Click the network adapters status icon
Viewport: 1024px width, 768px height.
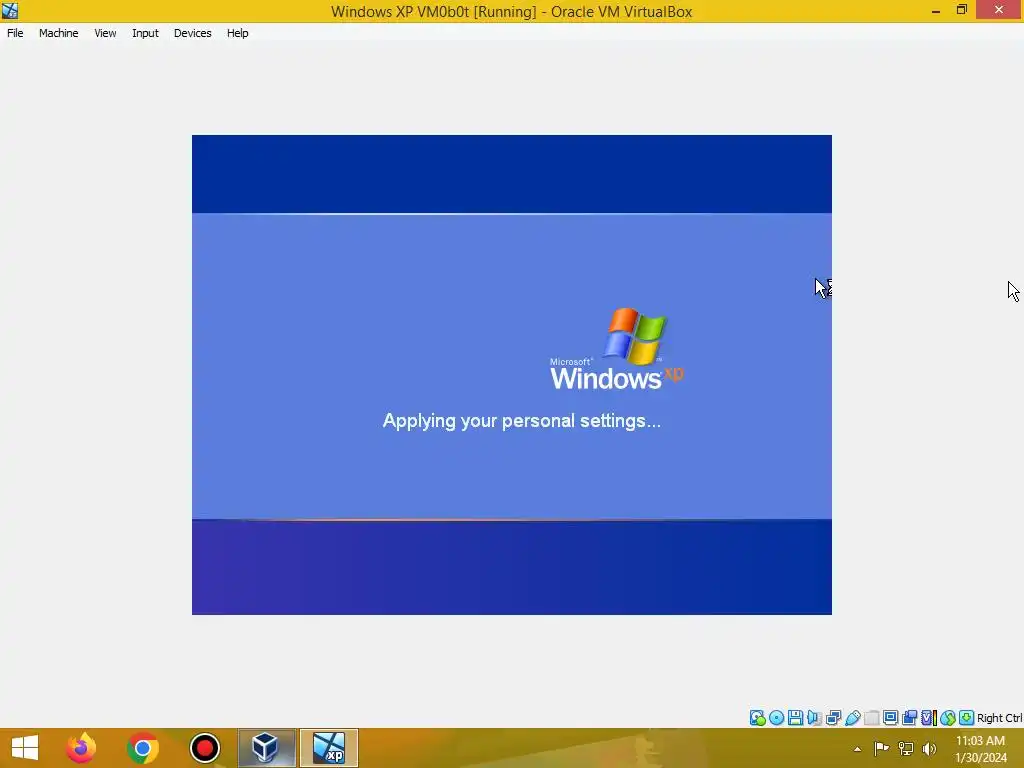(833, 718)
